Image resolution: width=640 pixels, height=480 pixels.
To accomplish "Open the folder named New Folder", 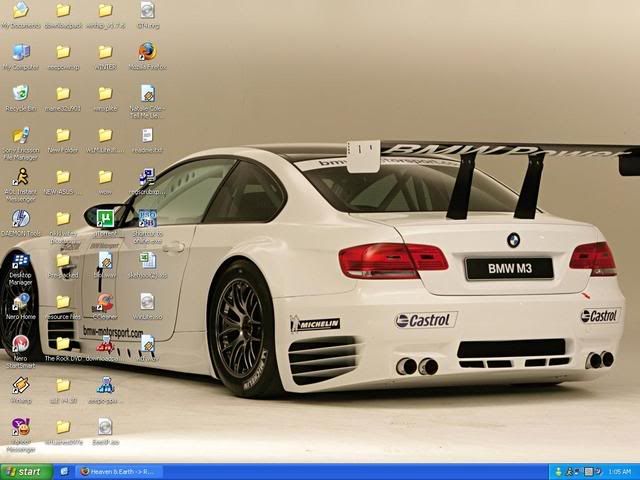I will [x=63, y=135].
